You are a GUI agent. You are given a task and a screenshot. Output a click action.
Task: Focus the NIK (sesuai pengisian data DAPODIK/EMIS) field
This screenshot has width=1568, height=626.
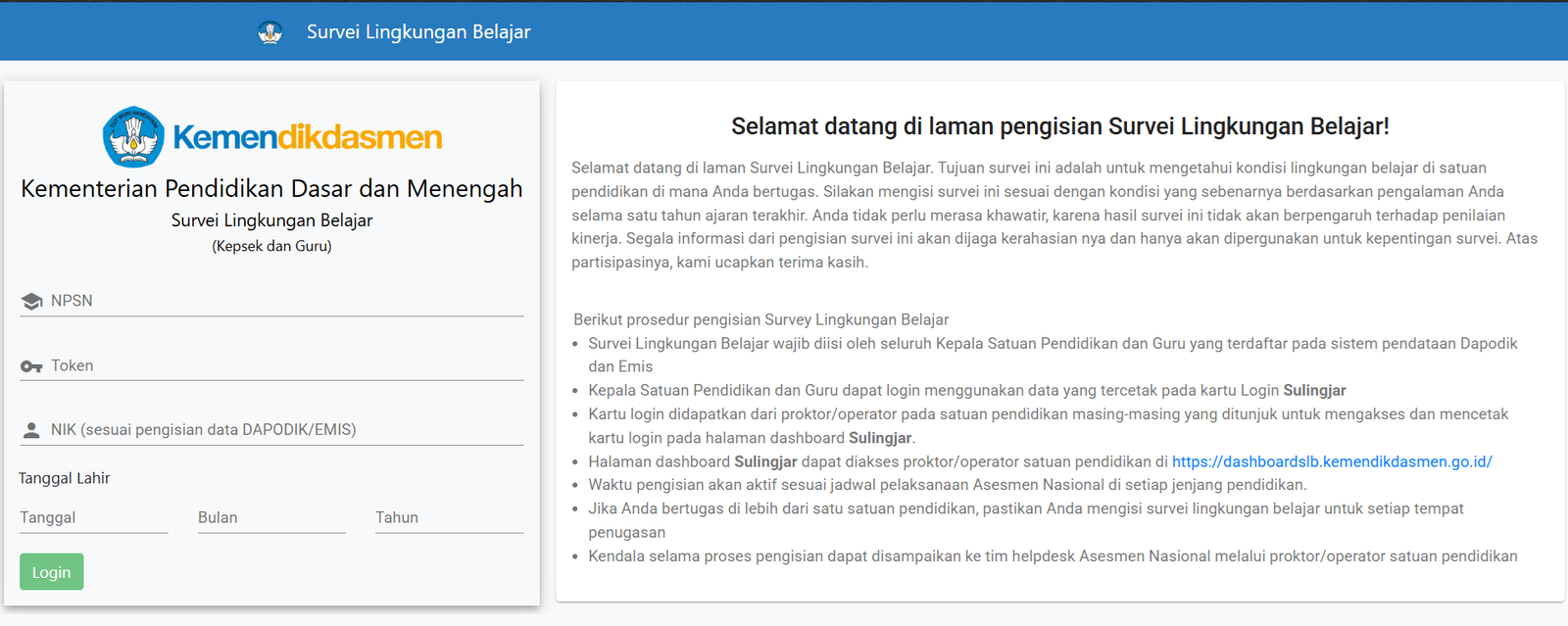coord(271,429)
